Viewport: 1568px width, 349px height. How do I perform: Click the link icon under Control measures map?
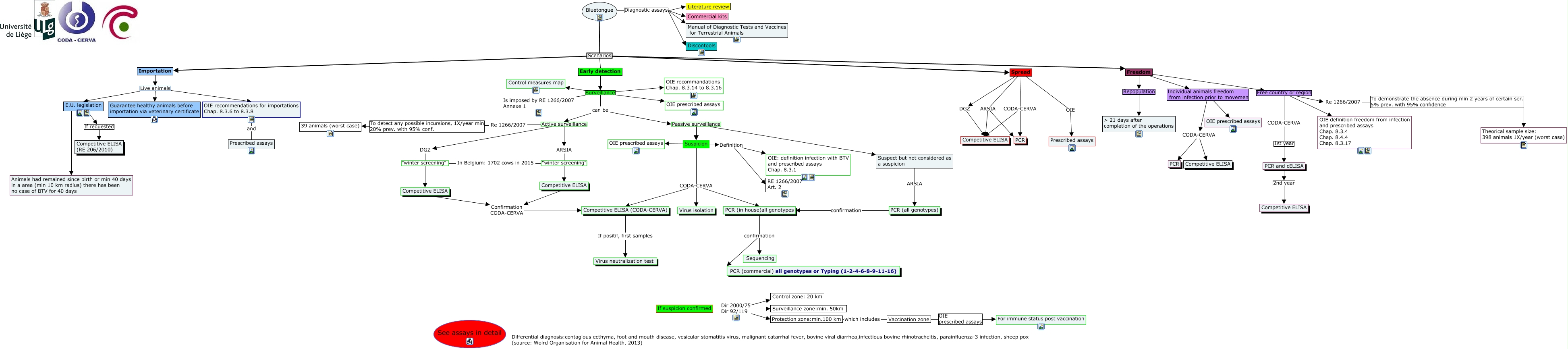pos(536,90)
